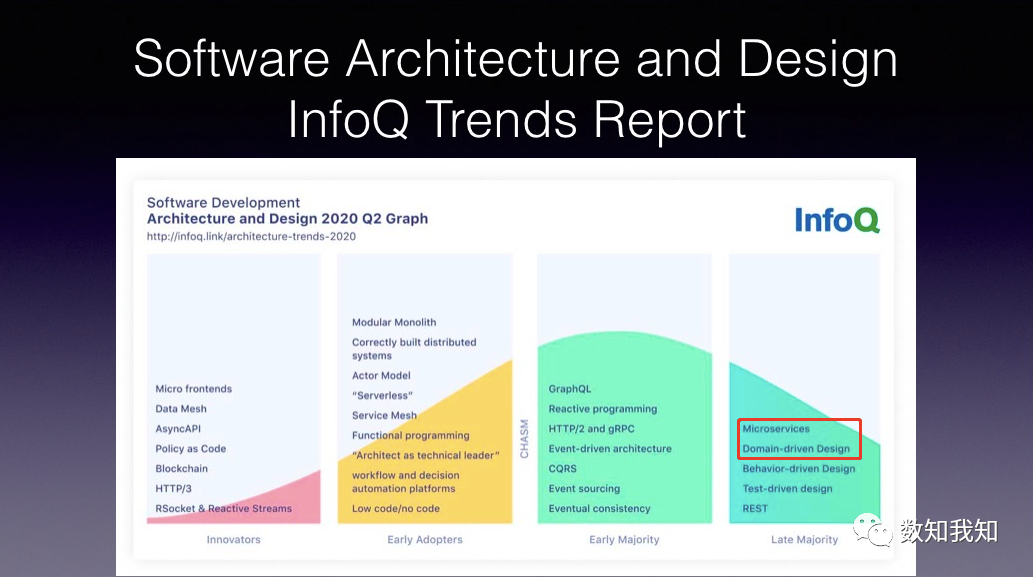Viewport: 1033px width, 577px height.
Task: Click the 'Early Adopters' column label
Action: coord(425,539)
